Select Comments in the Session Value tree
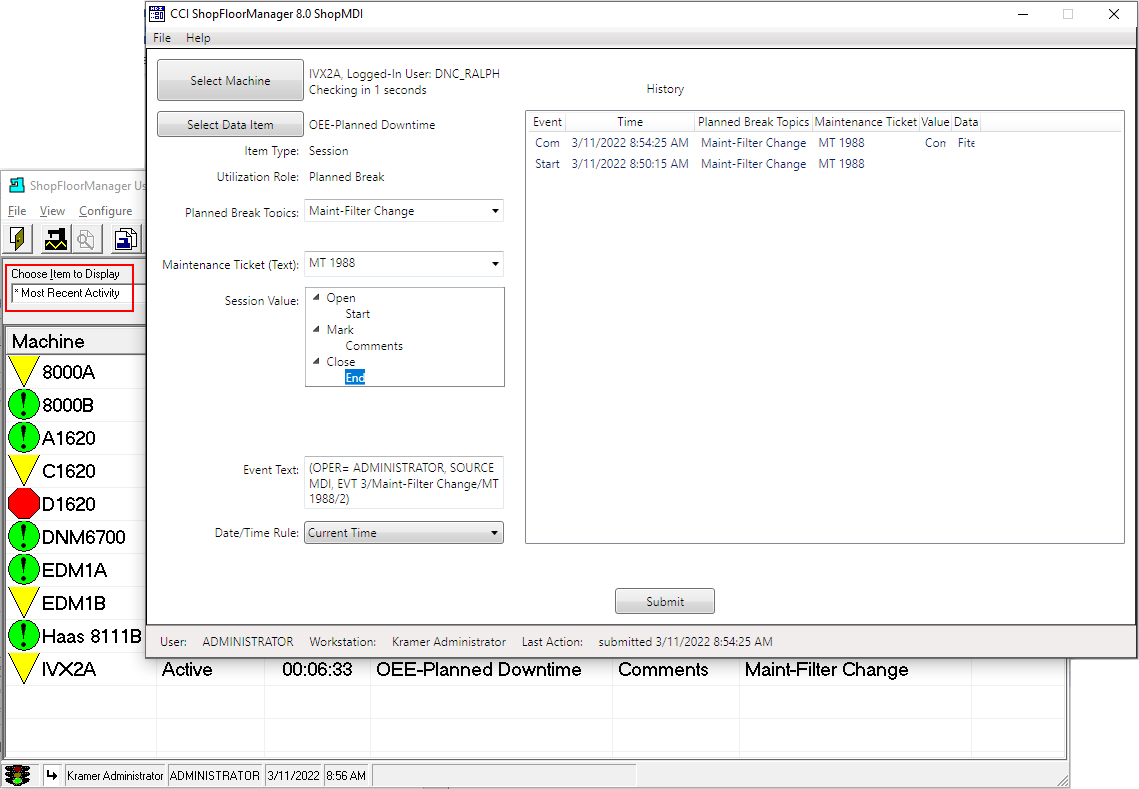This screenshot has width=1139, height=789. point(374,346)
